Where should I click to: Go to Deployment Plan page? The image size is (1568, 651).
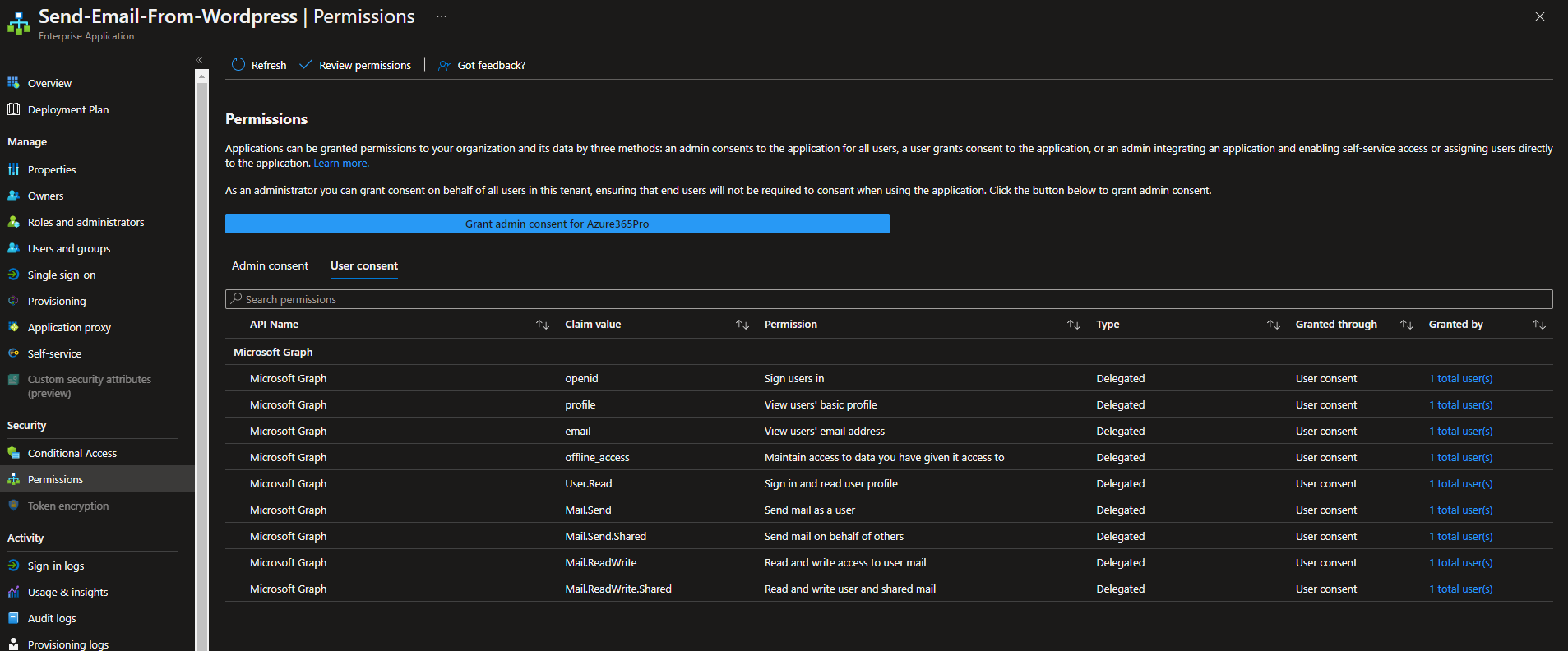pos(68,109)
